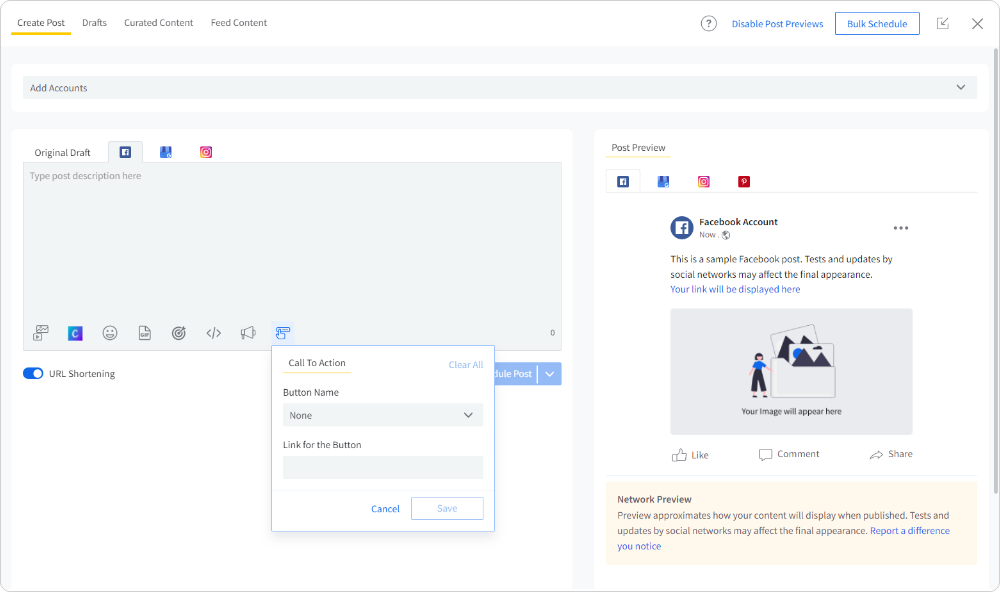This screenshot has width=1000, height=592.
Task: Click the megaphone icon
Action: (248, 333)
